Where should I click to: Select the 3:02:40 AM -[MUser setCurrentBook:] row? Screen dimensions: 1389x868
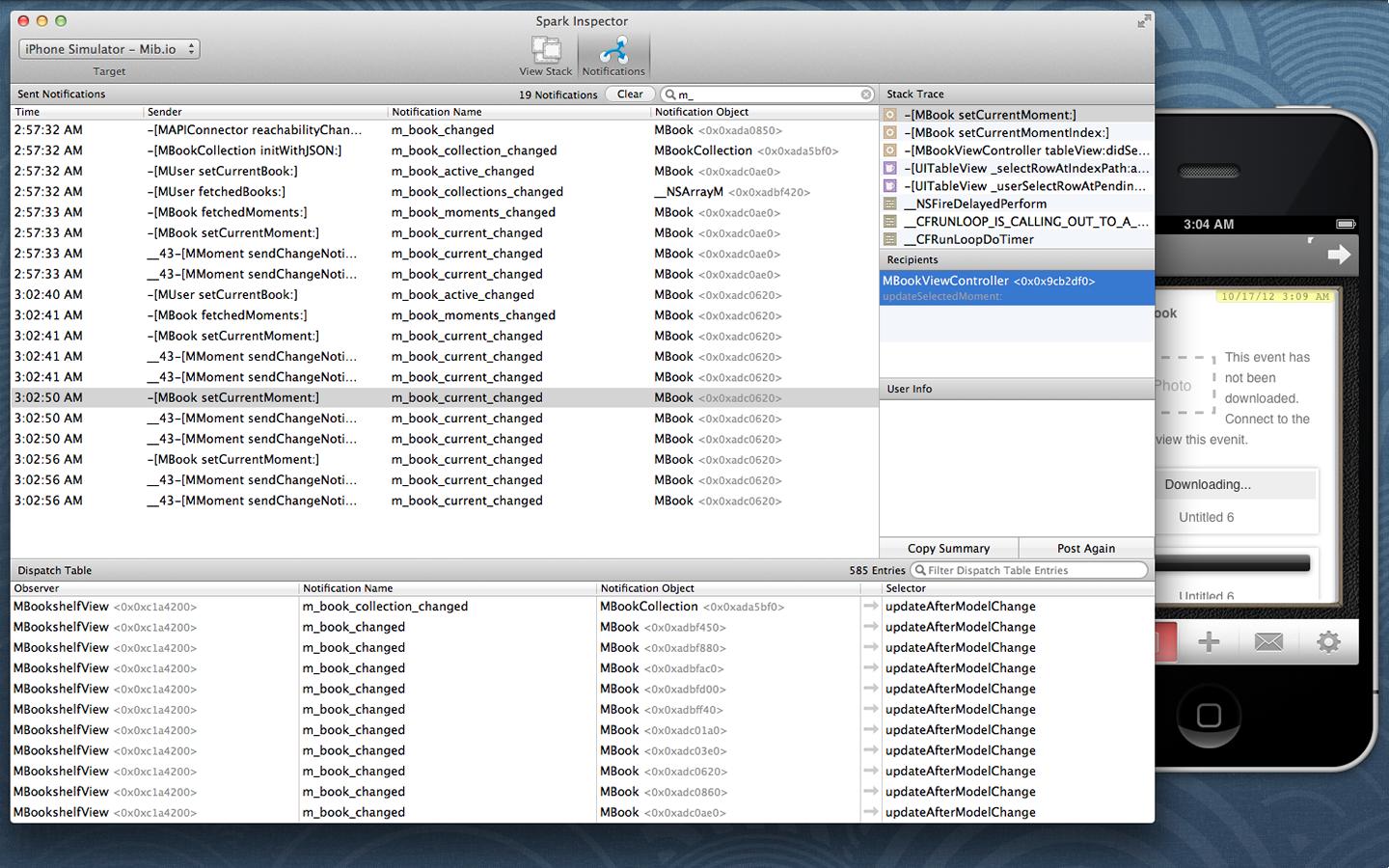(x=445, y=295)
